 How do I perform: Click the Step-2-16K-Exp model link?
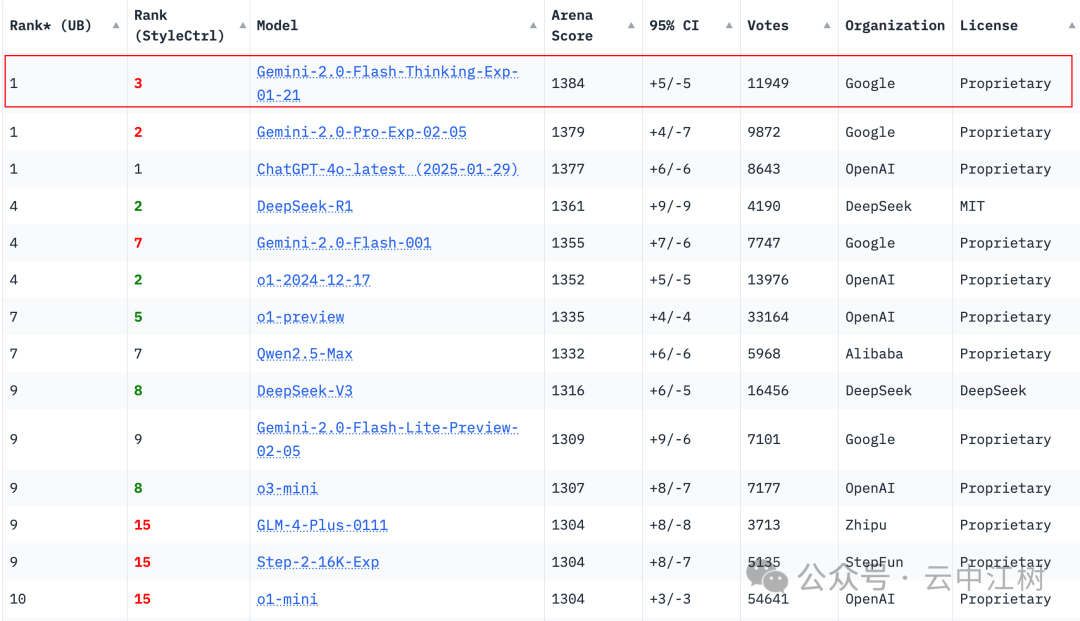click(318, 562)
